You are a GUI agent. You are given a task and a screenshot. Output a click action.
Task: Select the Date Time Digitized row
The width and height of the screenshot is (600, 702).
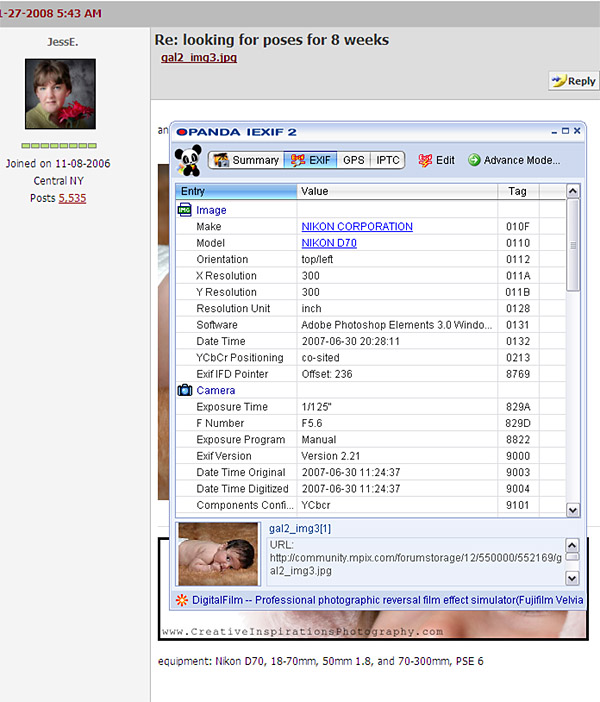pos(370,488)
